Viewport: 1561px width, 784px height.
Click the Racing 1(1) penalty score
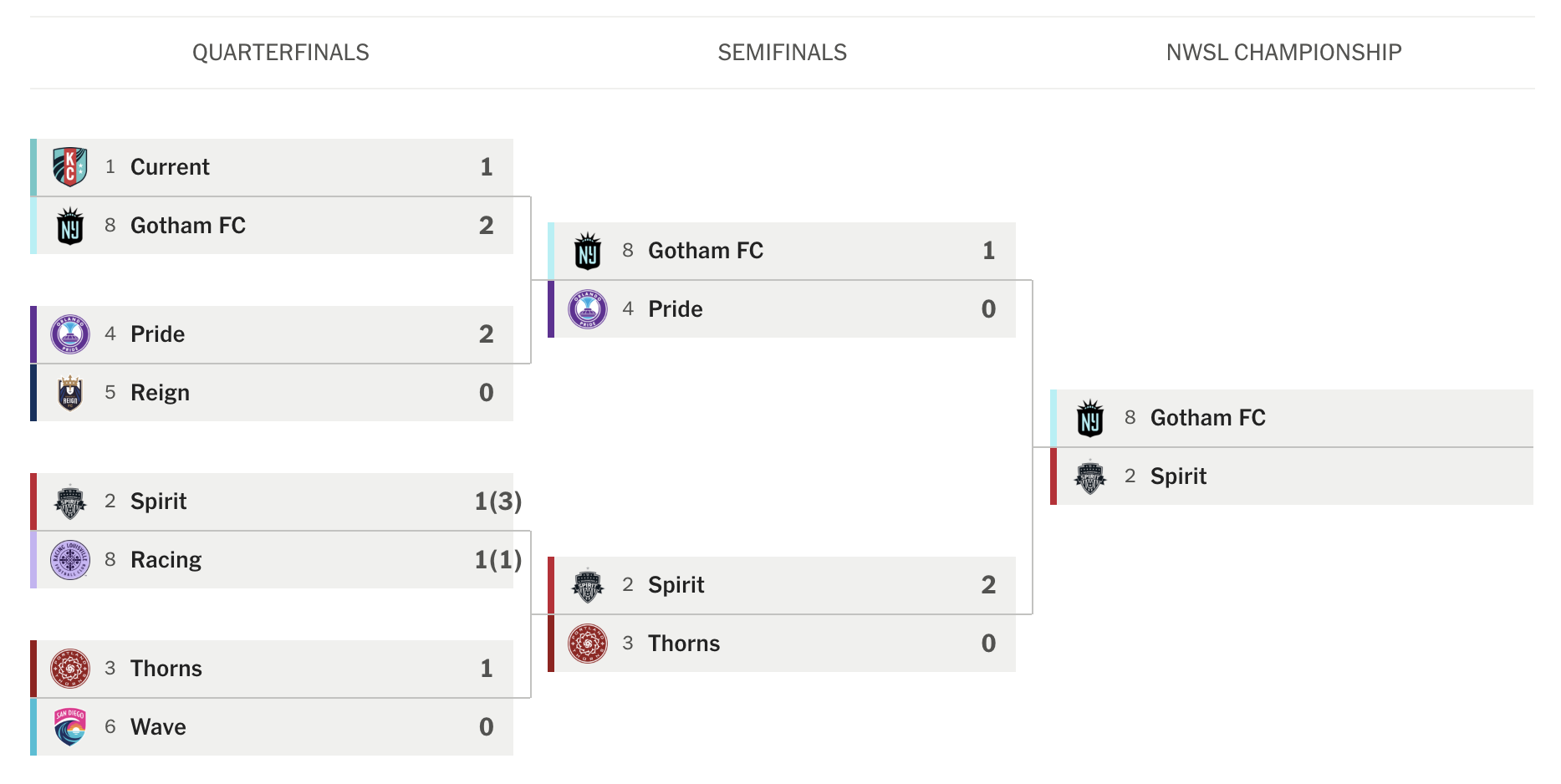(x=497, y=560)
